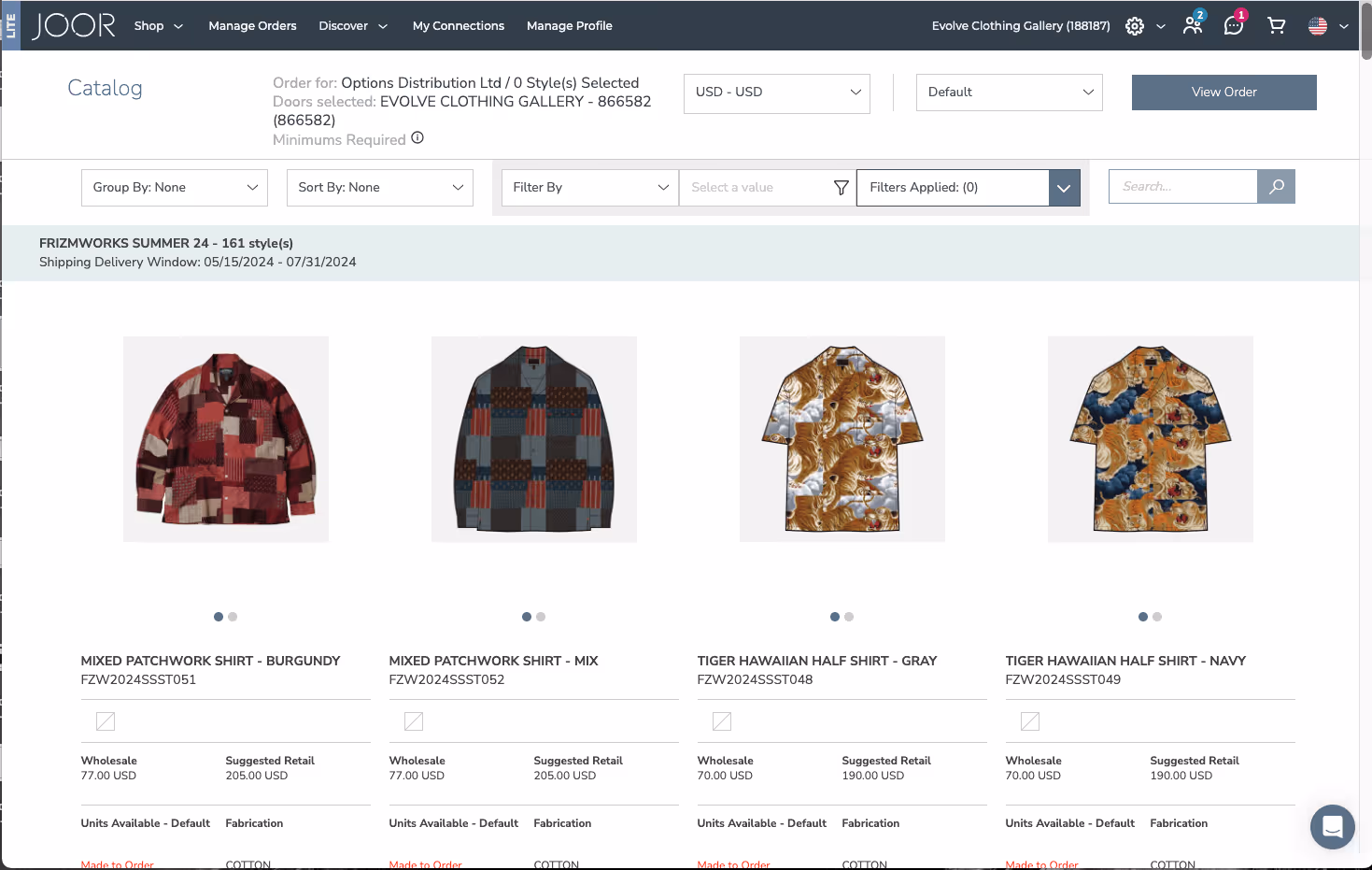The height and width of the screenshot is (870, 1372).
Task: Click the page vertical scrollbar
Action: (1365, 31)
